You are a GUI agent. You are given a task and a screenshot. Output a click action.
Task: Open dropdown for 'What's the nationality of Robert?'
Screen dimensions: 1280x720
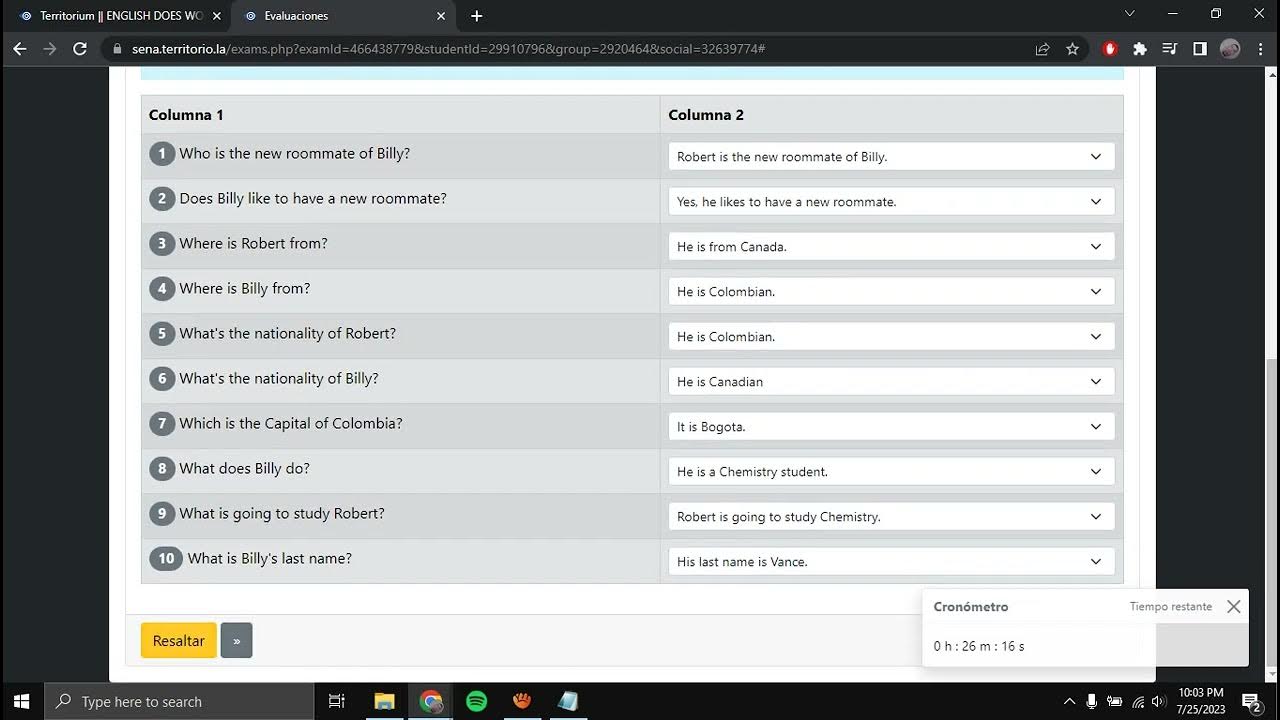pyautogui.click(x=891, y=337)
